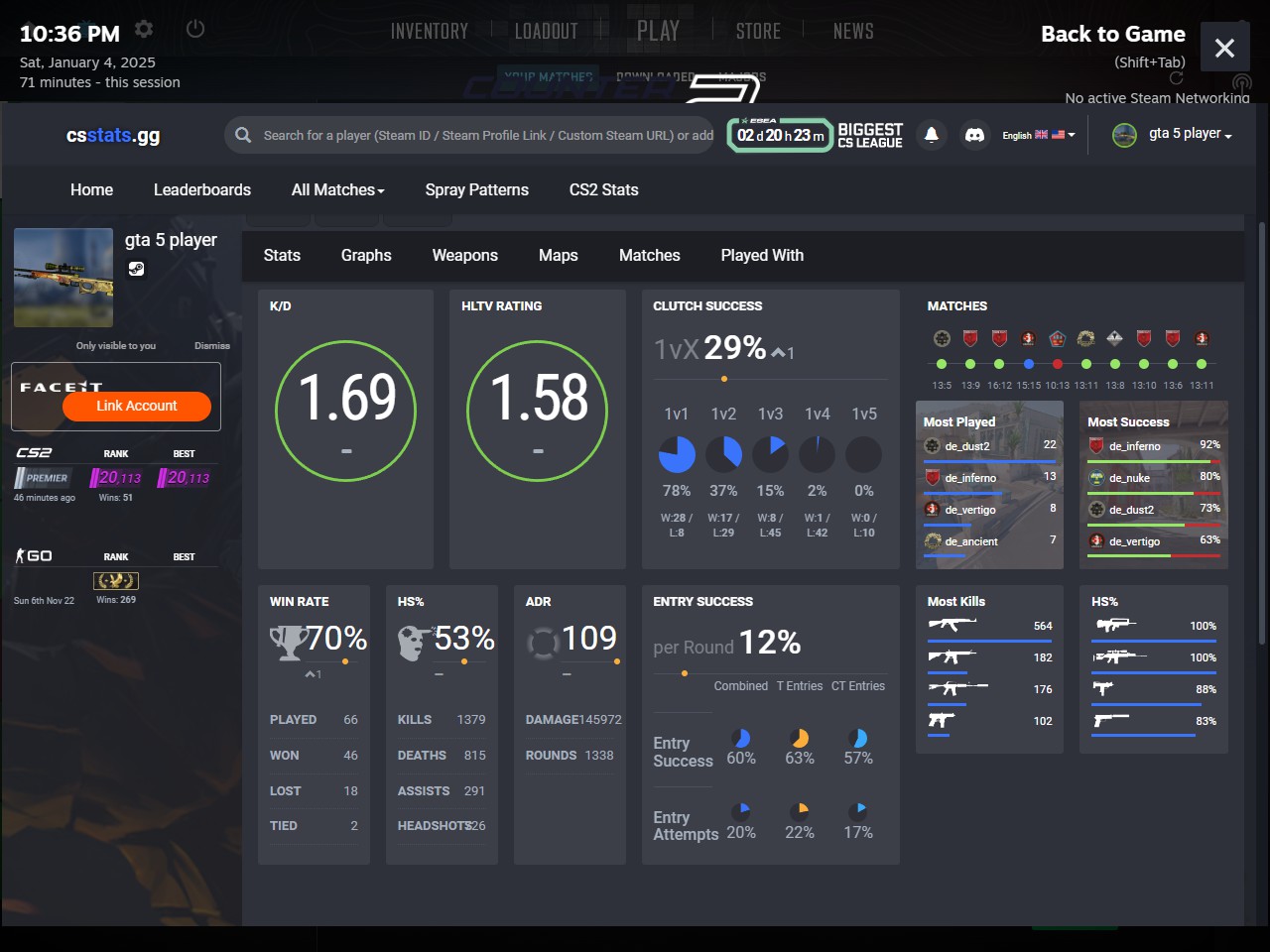1270x952 pixels.
Task: Click the player avatar thumbnail
Action: (x=63, y=278)
